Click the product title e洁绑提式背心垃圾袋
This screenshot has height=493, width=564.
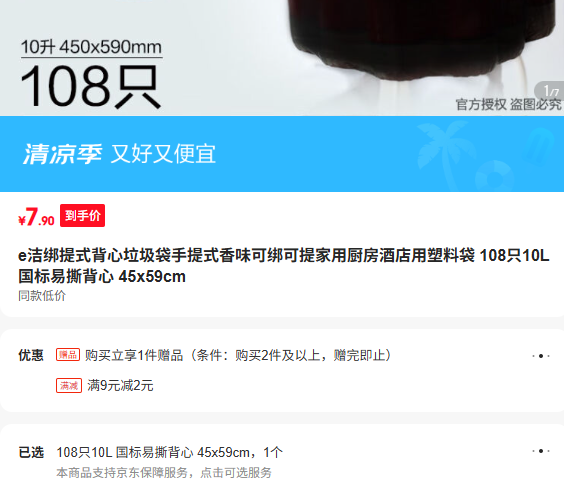click(x=283, y=266)
